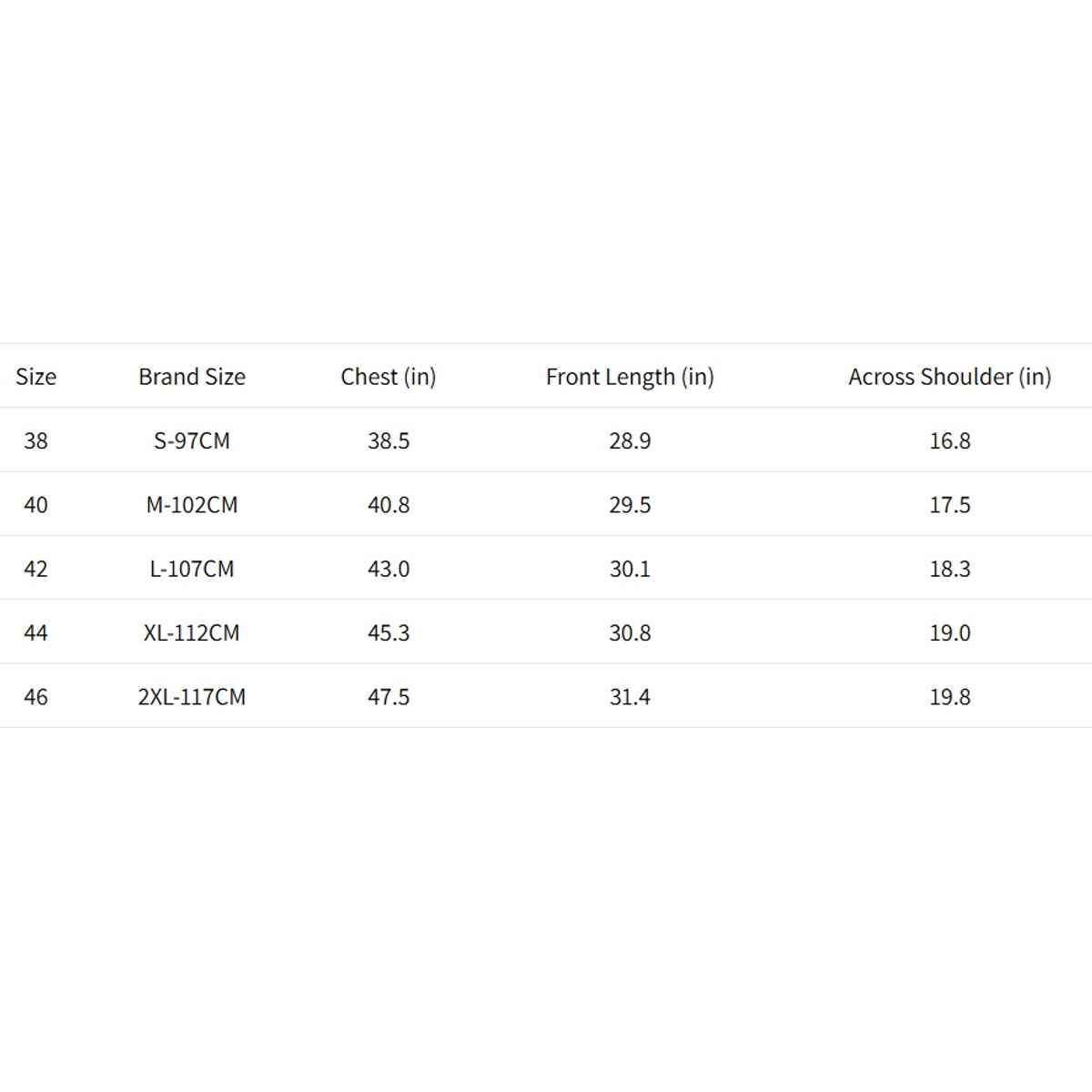This screenshot has width=1092, height=1092.
Task: Click the Size column header
Action: pyautogui.click(x=35, y=377)
